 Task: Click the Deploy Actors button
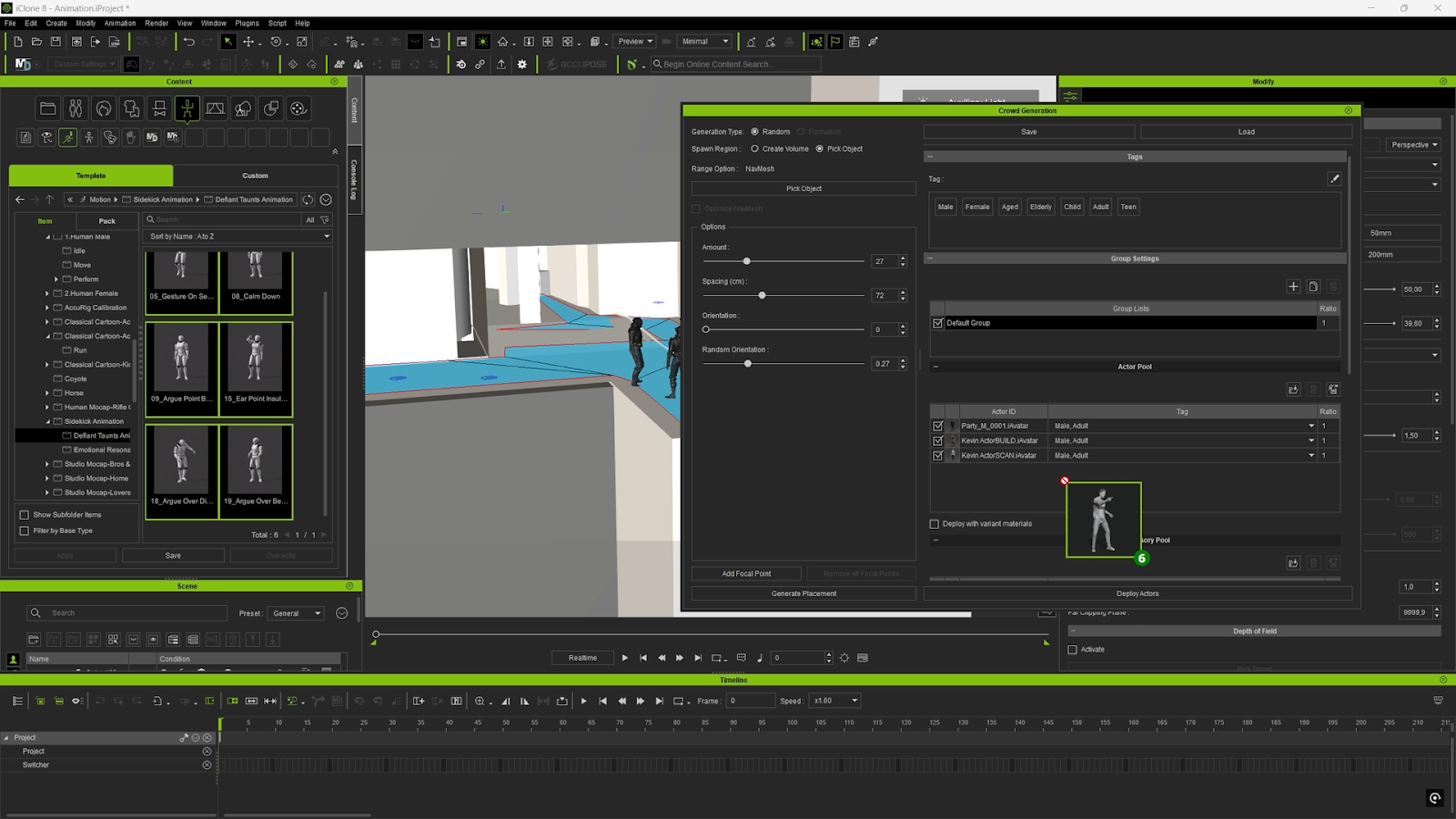tap(1137, 593)
